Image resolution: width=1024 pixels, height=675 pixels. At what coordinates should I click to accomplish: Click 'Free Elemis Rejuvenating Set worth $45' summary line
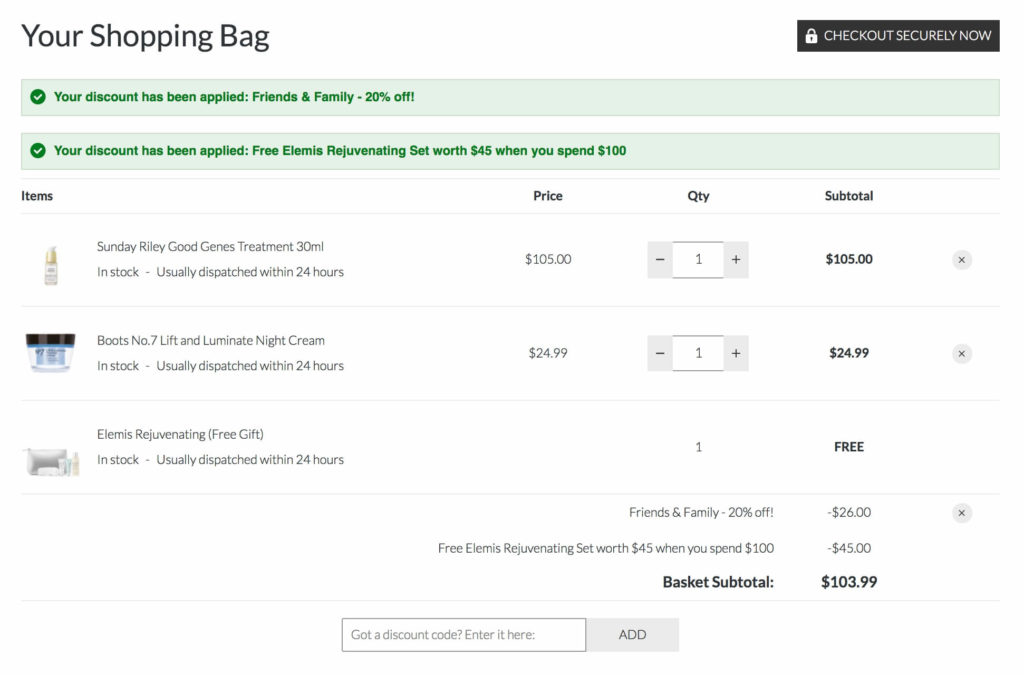(606, 548)
